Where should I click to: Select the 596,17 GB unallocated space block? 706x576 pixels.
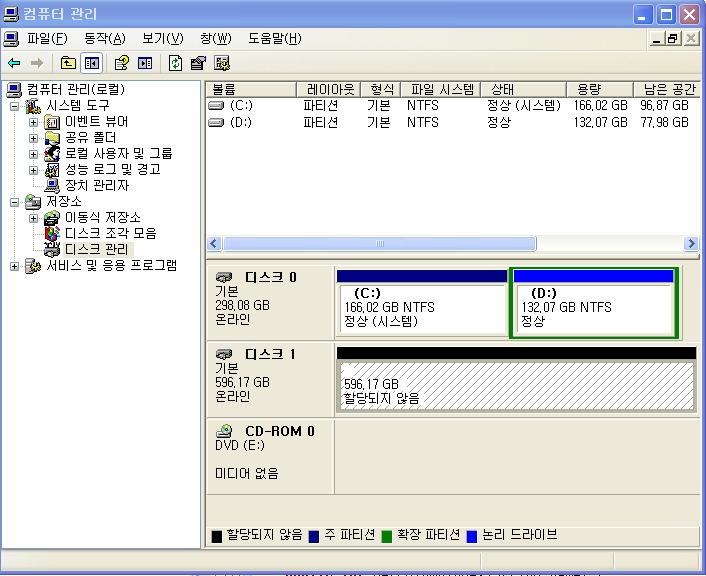coord(516,379)
